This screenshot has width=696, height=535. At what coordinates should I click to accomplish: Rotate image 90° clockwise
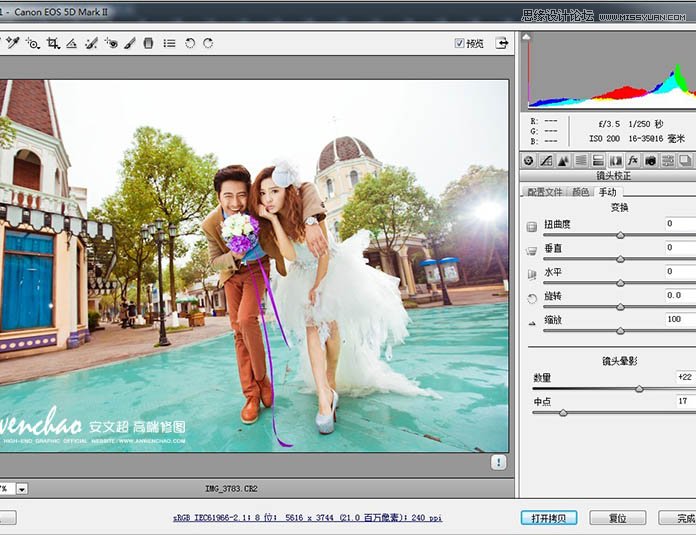click(x=208, y=43)
